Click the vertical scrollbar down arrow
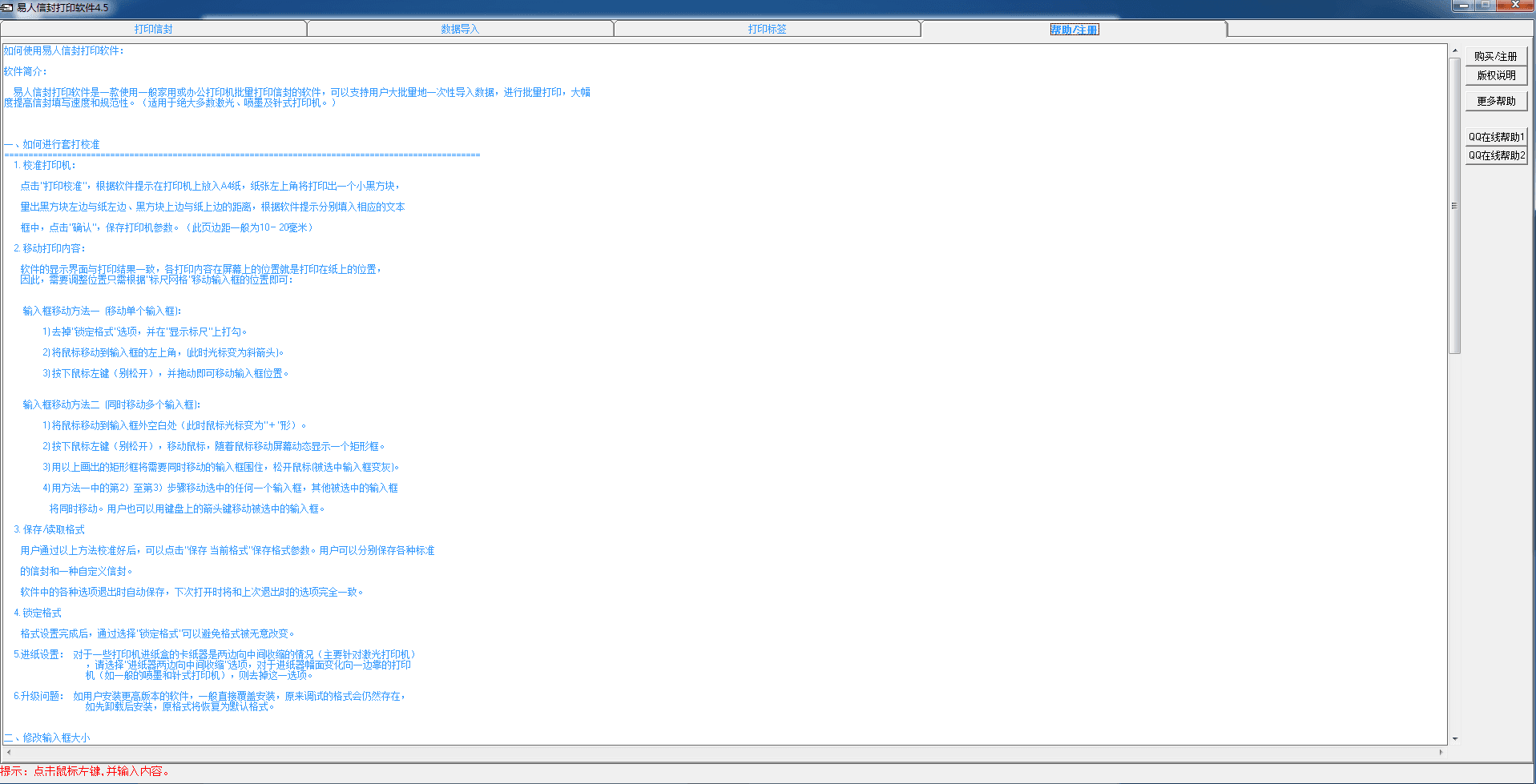Screen dimensions: 1536x784 pyautogui.click(x=1454, y=739)
